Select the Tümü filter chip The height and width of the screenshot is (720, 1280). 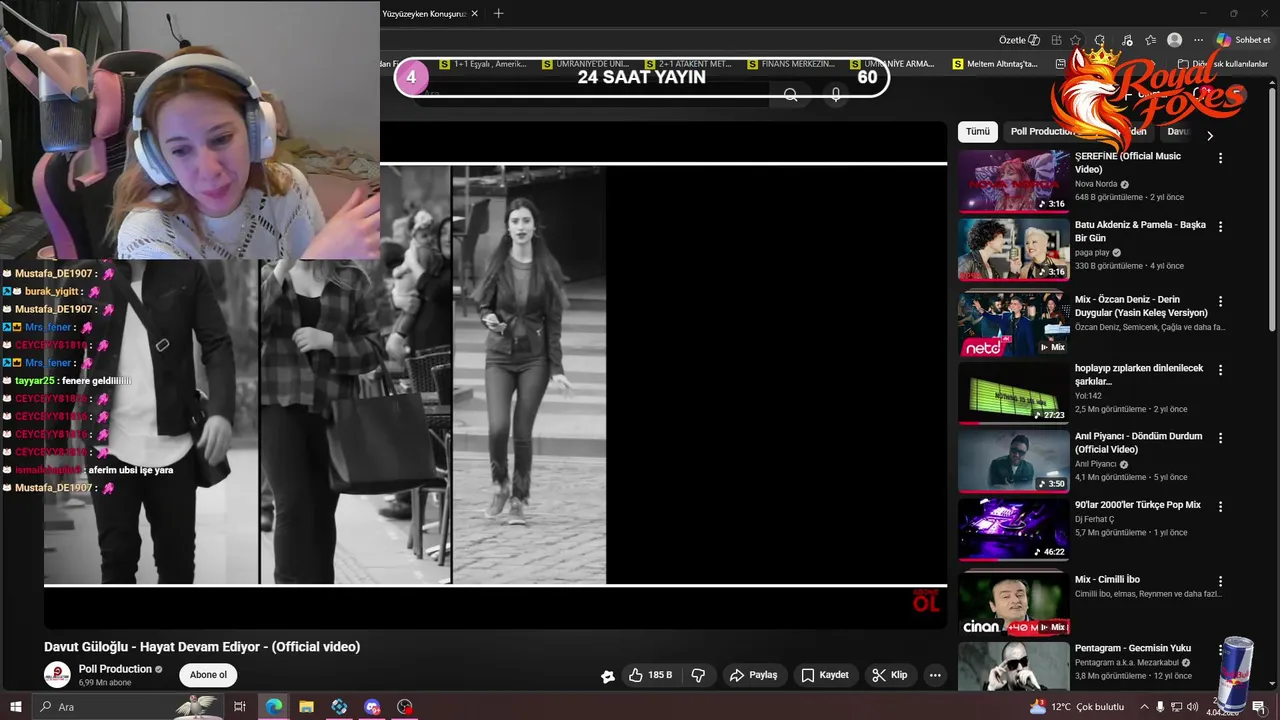(977, 132)
